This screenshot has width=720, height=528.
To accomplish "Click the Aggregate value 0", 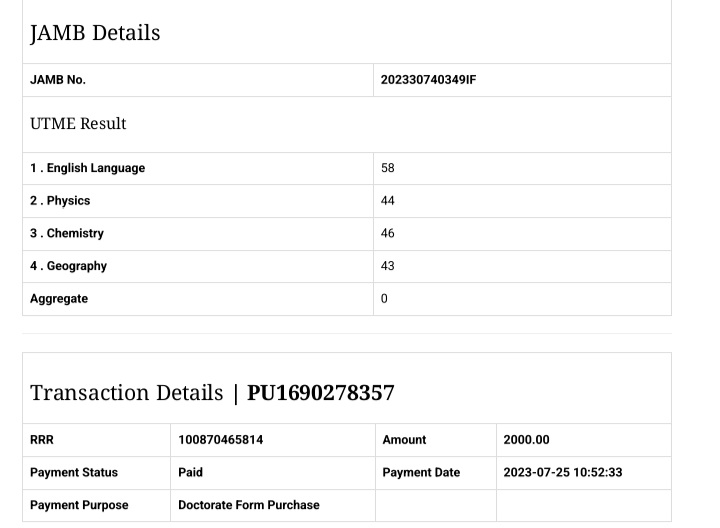I will tap(384, 299).
